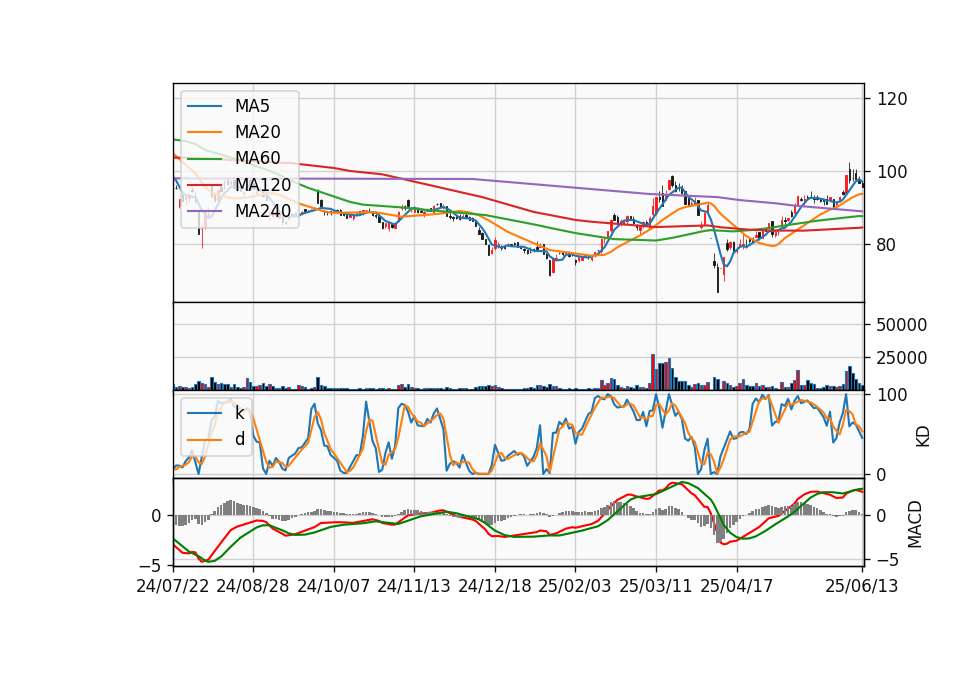Click the 120 price axis value
The width and height of the screenshot is (960, 690).
(x=892, y=99)
